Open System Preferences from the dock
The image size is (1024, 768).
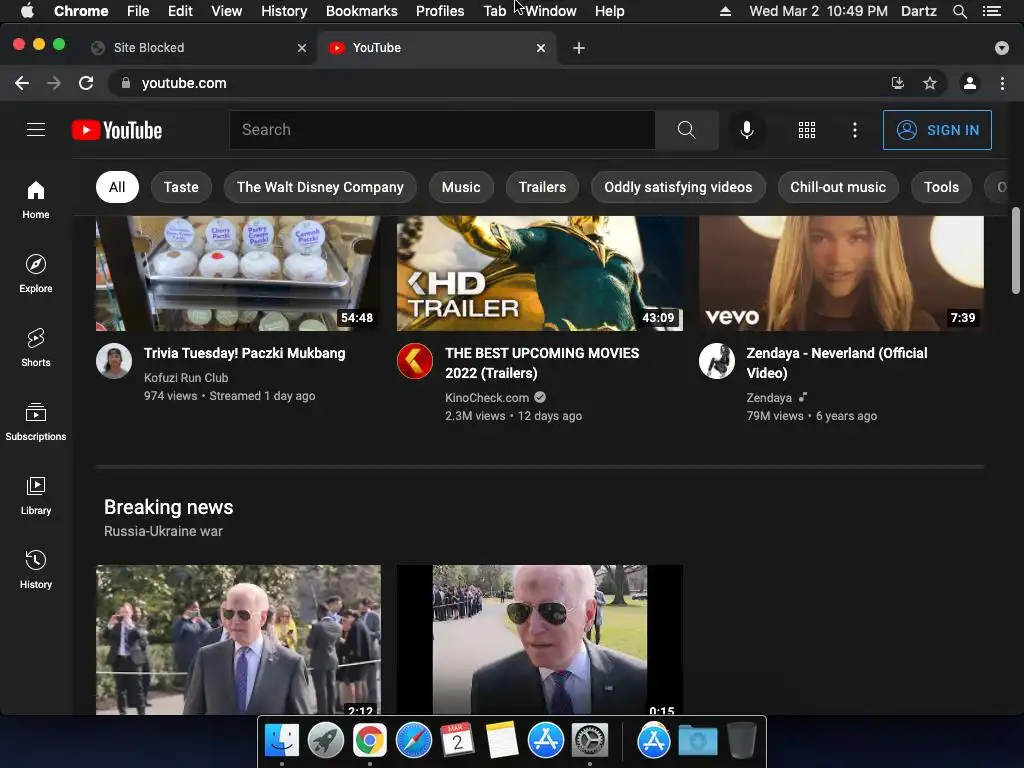click(590, 741)
